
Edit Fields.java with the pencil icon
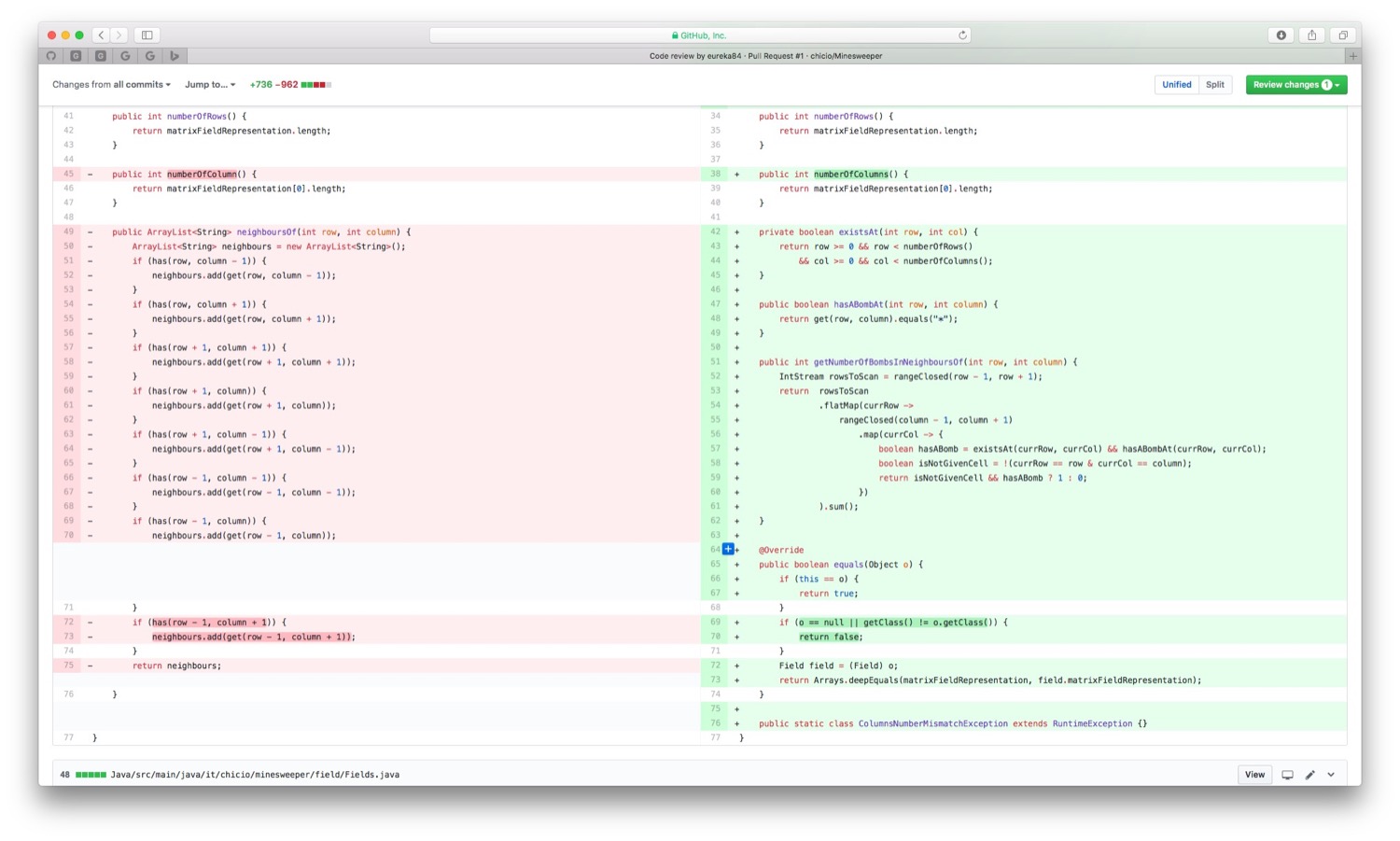pyautogui.click(x=1309, y=775)
